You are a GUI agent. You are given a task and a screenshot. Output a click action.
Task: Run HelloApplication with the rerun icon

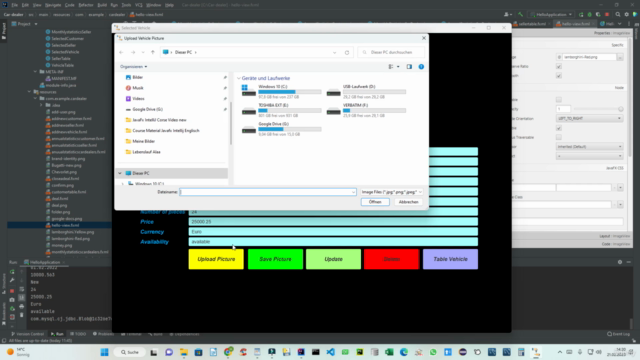[x=581, y=14]
